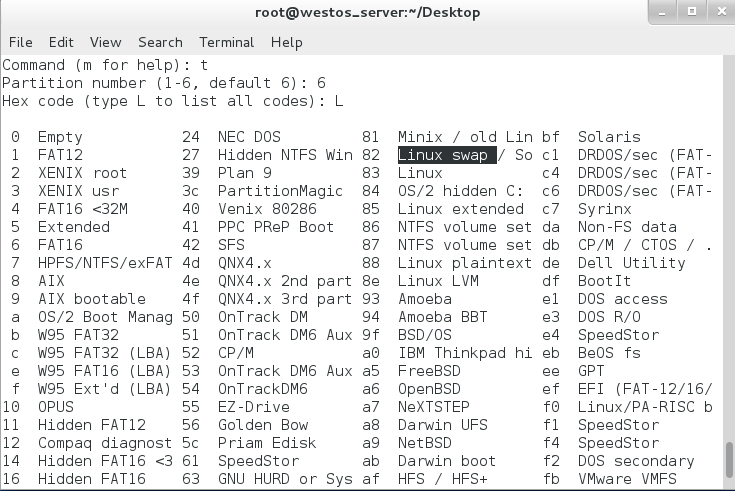Click the 'XENIX root' entry
Image resolution: width=735 pixels, height=491 pixels.
click(x=82, y=173)
